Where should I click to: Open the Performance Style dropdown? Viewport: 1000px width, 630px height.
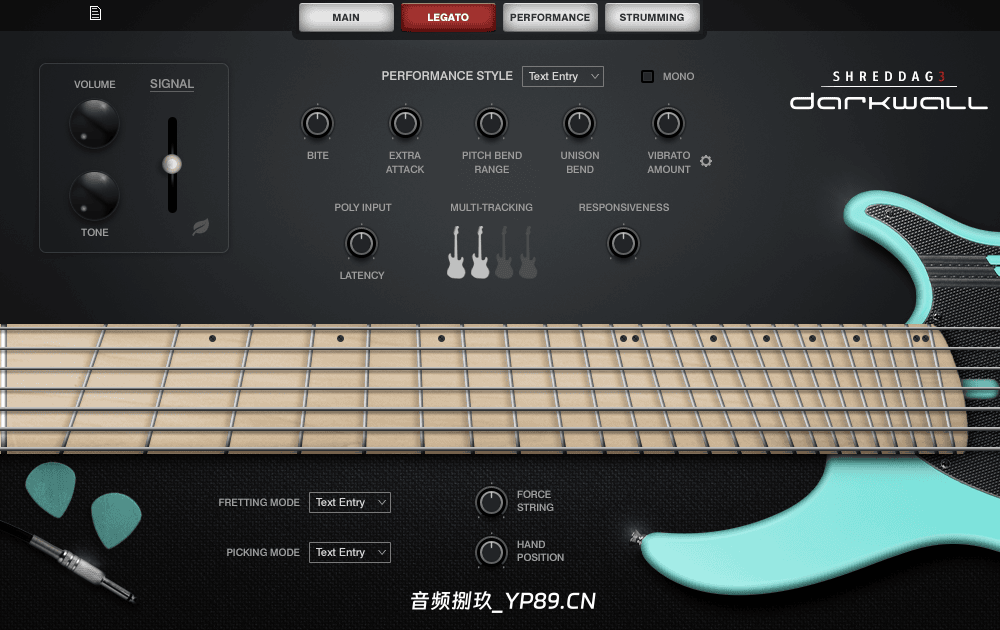click(x=562, y=75)
